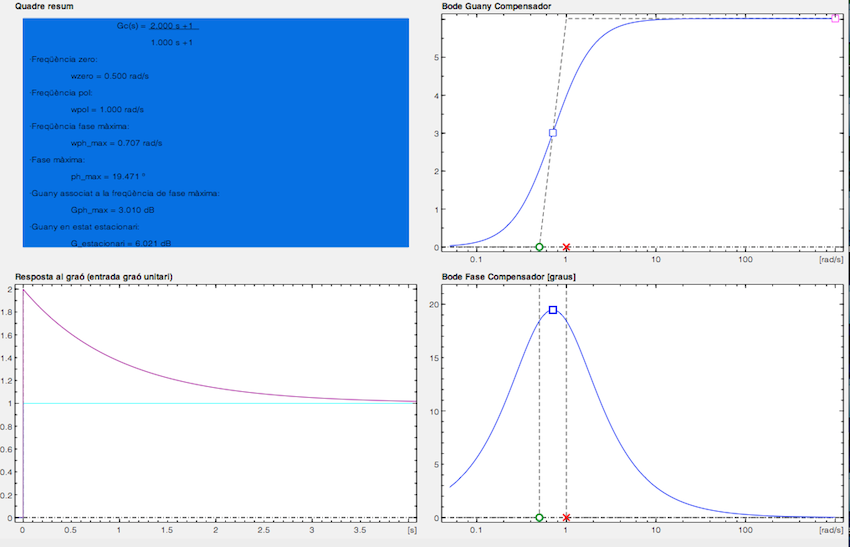Click the 'wpol = 1.000 rad/s' value
Viewport: 850px width, 547px height.
point(107,110)
